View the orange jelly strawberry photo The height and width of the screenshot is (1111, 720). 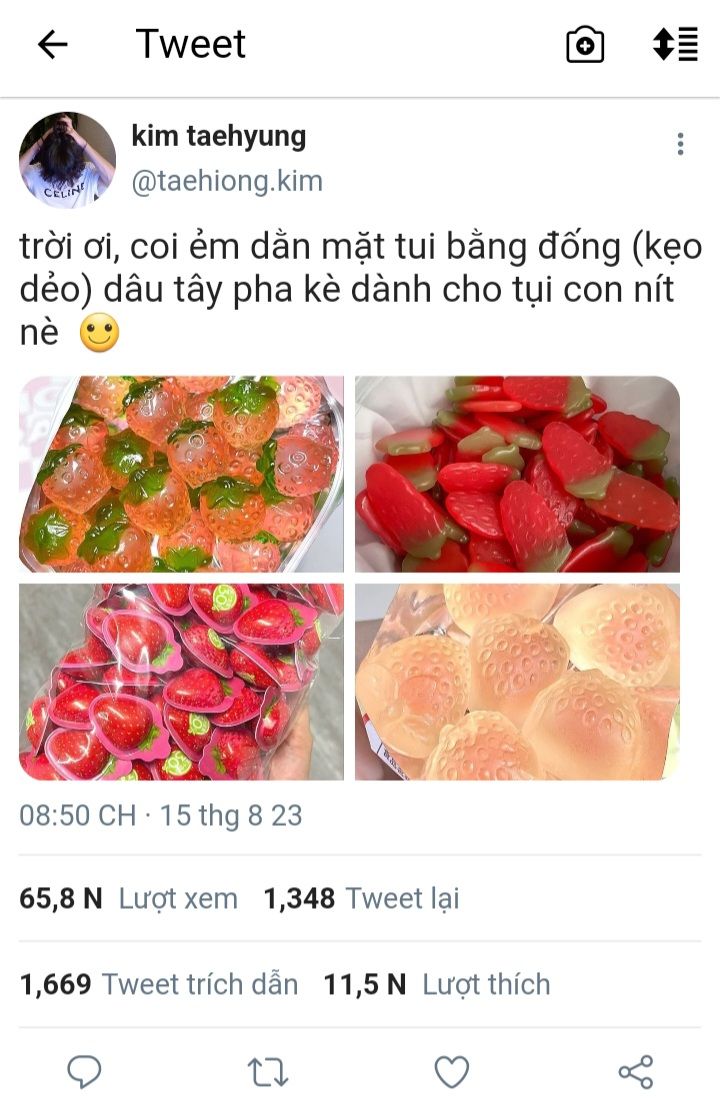[x=181, y=474]
